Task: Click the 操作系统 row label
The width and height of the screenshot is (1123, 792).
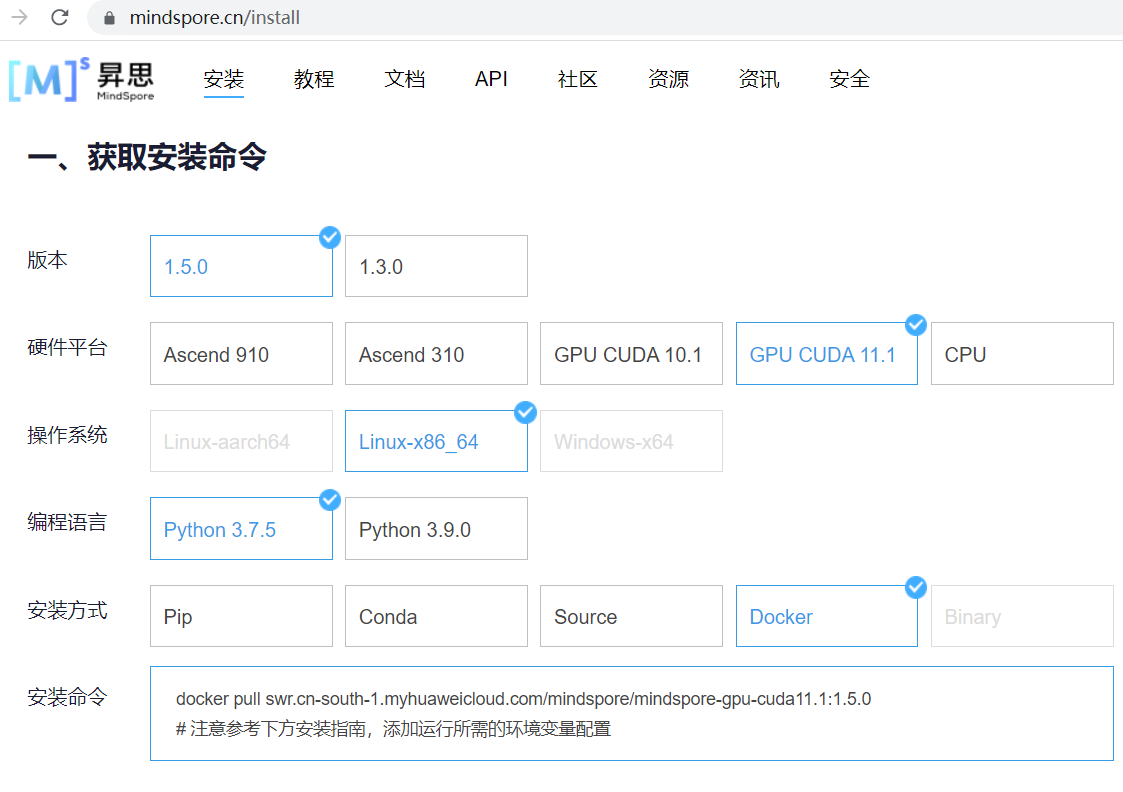Action: pos(67,435)
